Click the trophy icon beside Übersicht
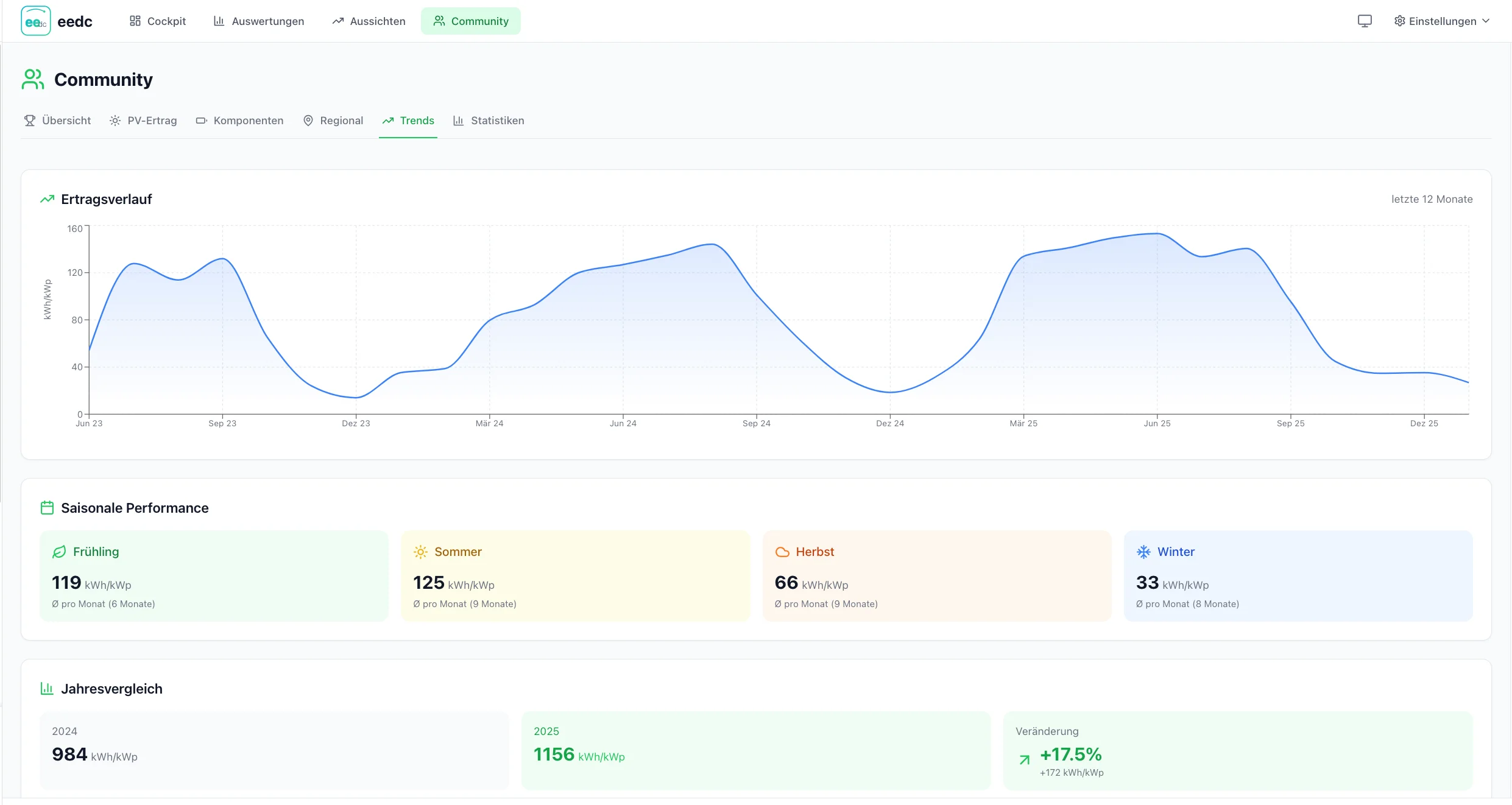 [x=29, y=121]
